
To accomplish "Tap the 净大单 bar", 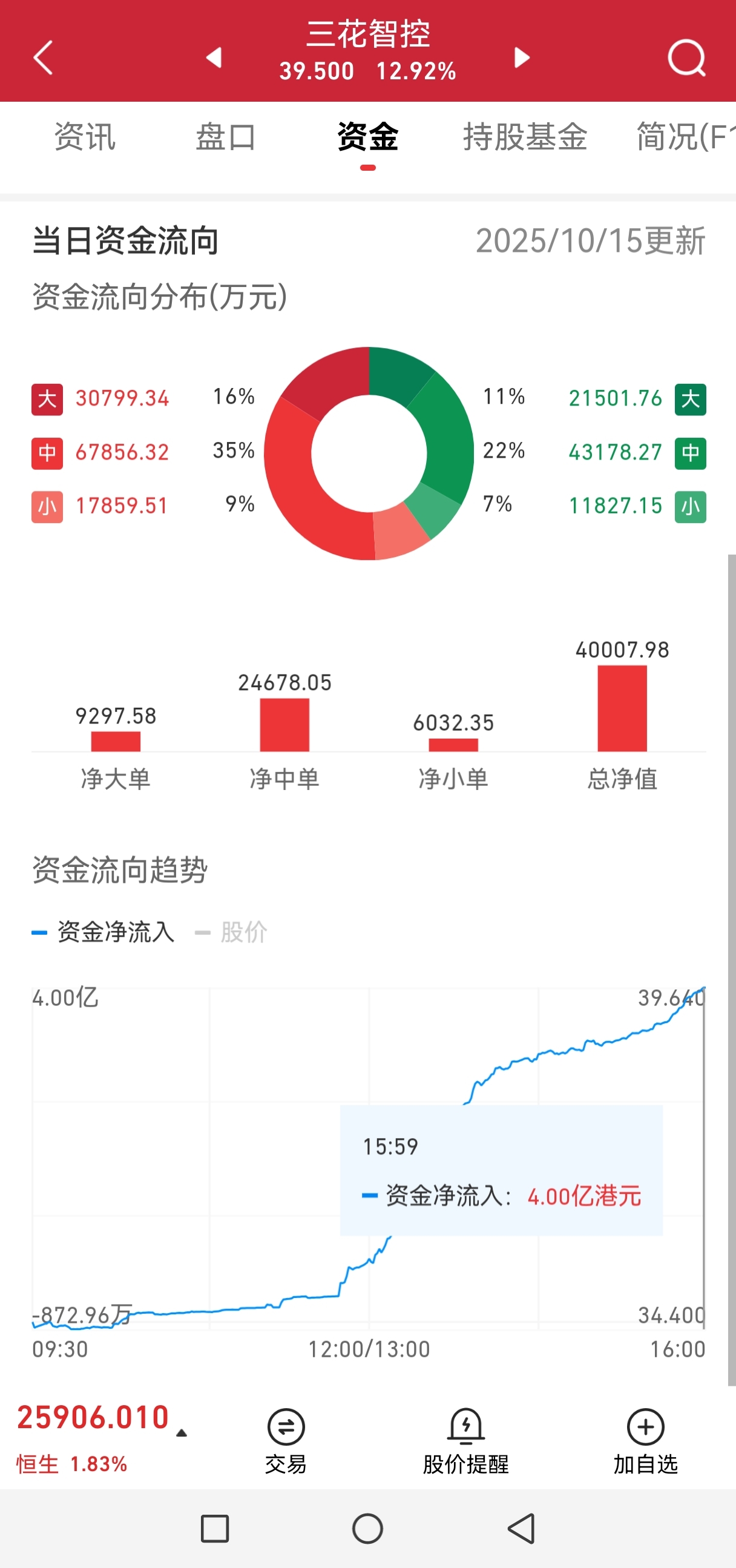I will (x=116, y=742).
